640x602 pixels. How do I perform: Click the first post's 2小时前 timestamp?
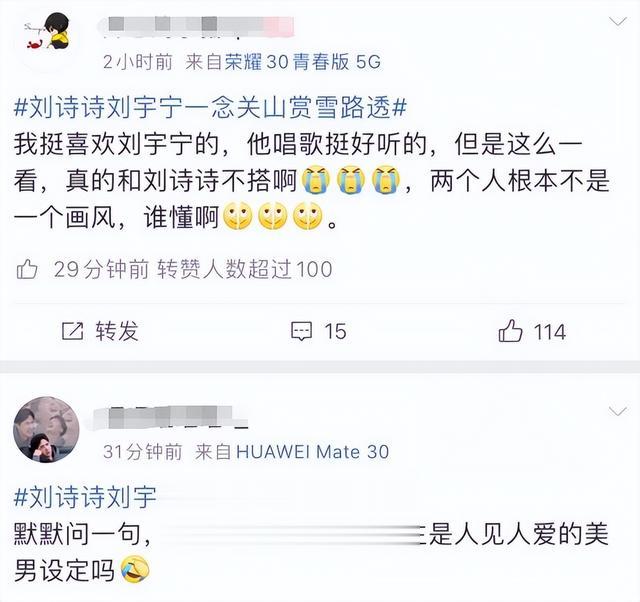[x=138, y=62]
